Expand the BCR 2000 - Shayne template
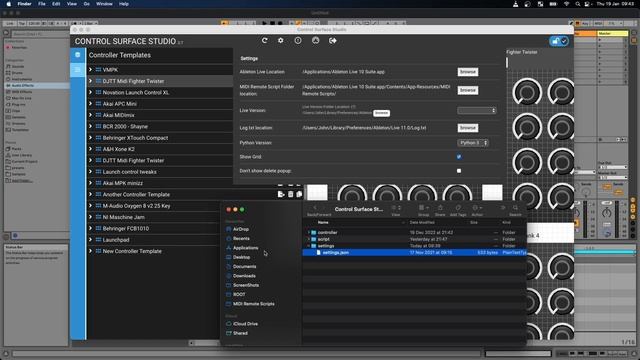640x360 pixels. pos(91,127)
